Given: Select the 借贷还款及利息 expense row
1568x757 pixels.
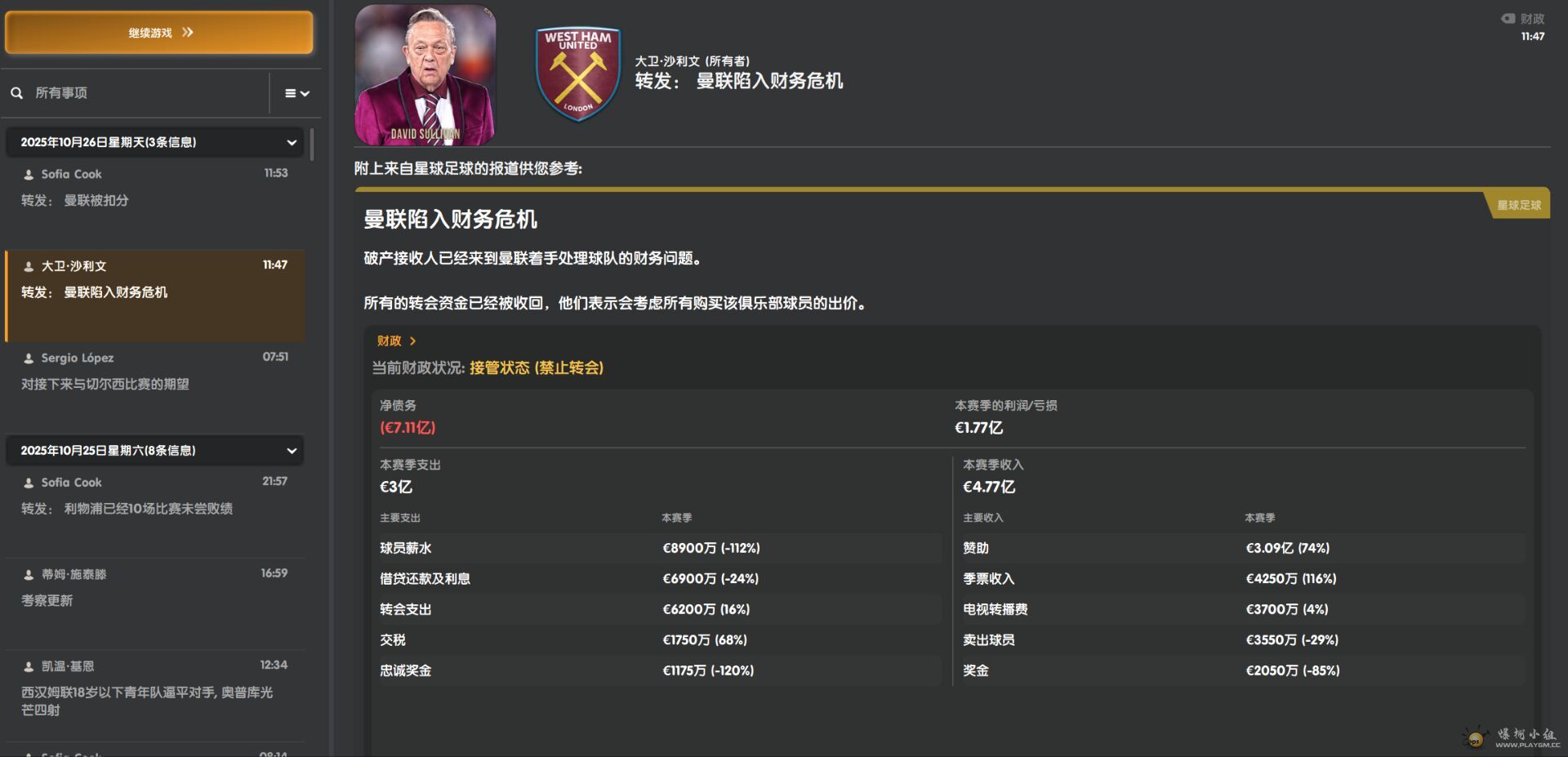Looking at the screenshot, I should point(660,579).
